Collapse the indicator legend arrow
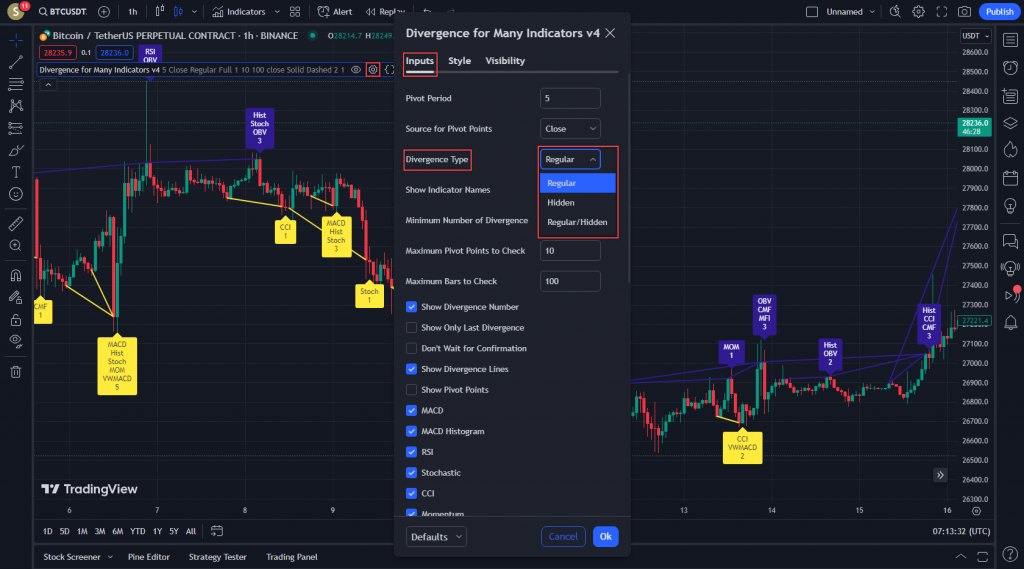 click(x=48, y=85)
